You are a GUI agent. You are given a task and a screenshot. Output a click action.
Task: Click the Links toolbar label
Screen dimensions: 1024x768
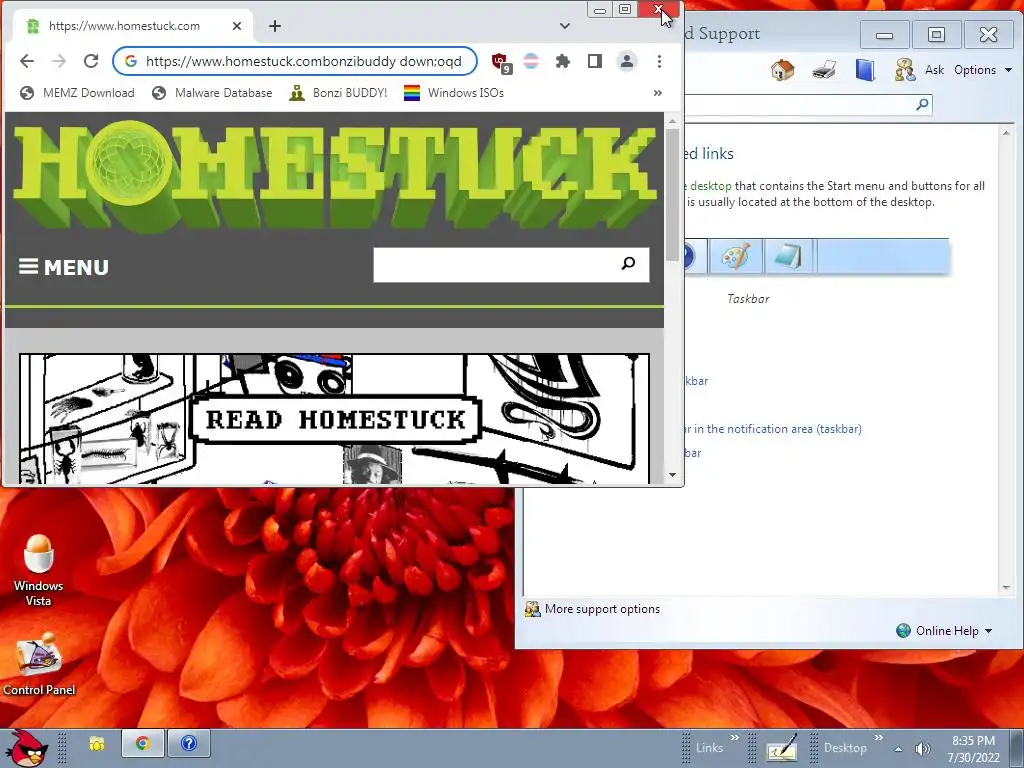[709, 748]
